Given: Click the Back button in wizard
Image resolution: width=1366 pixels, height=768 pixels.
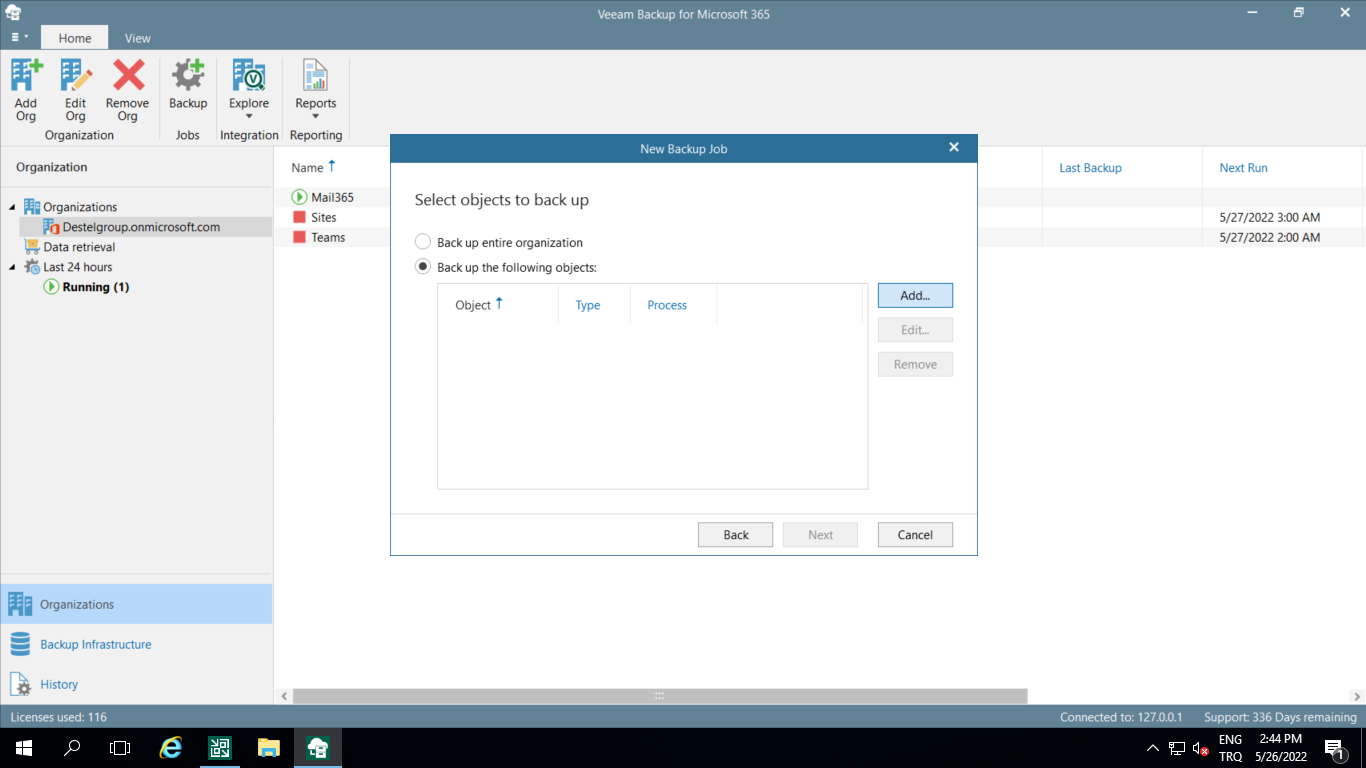Looking at the screenshot, I should [736, 535].
